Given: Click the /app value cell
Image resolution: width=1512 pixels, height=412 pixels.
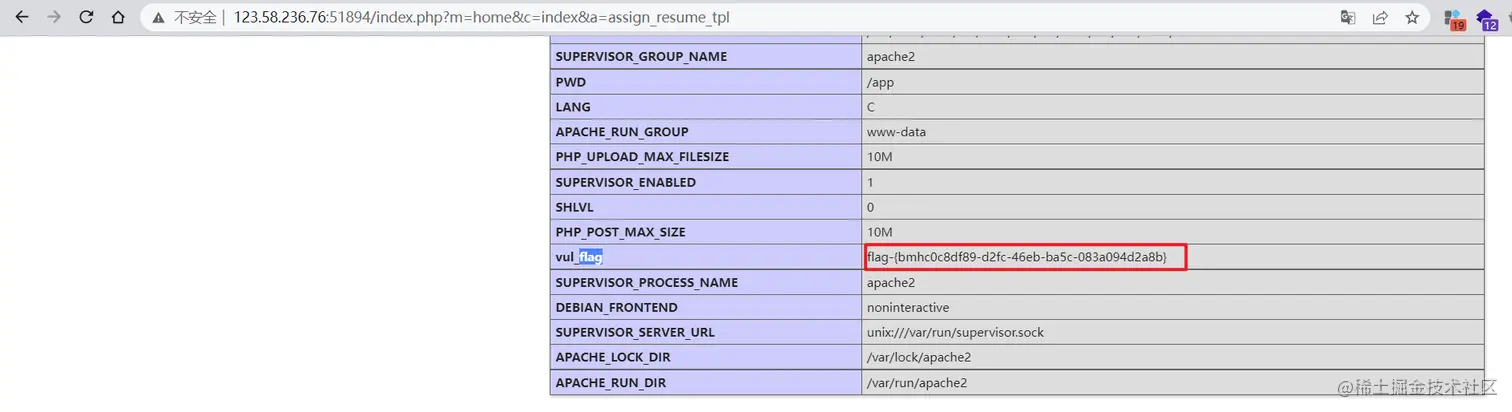Looking at the screenshot, I should tap(1173, 82).
